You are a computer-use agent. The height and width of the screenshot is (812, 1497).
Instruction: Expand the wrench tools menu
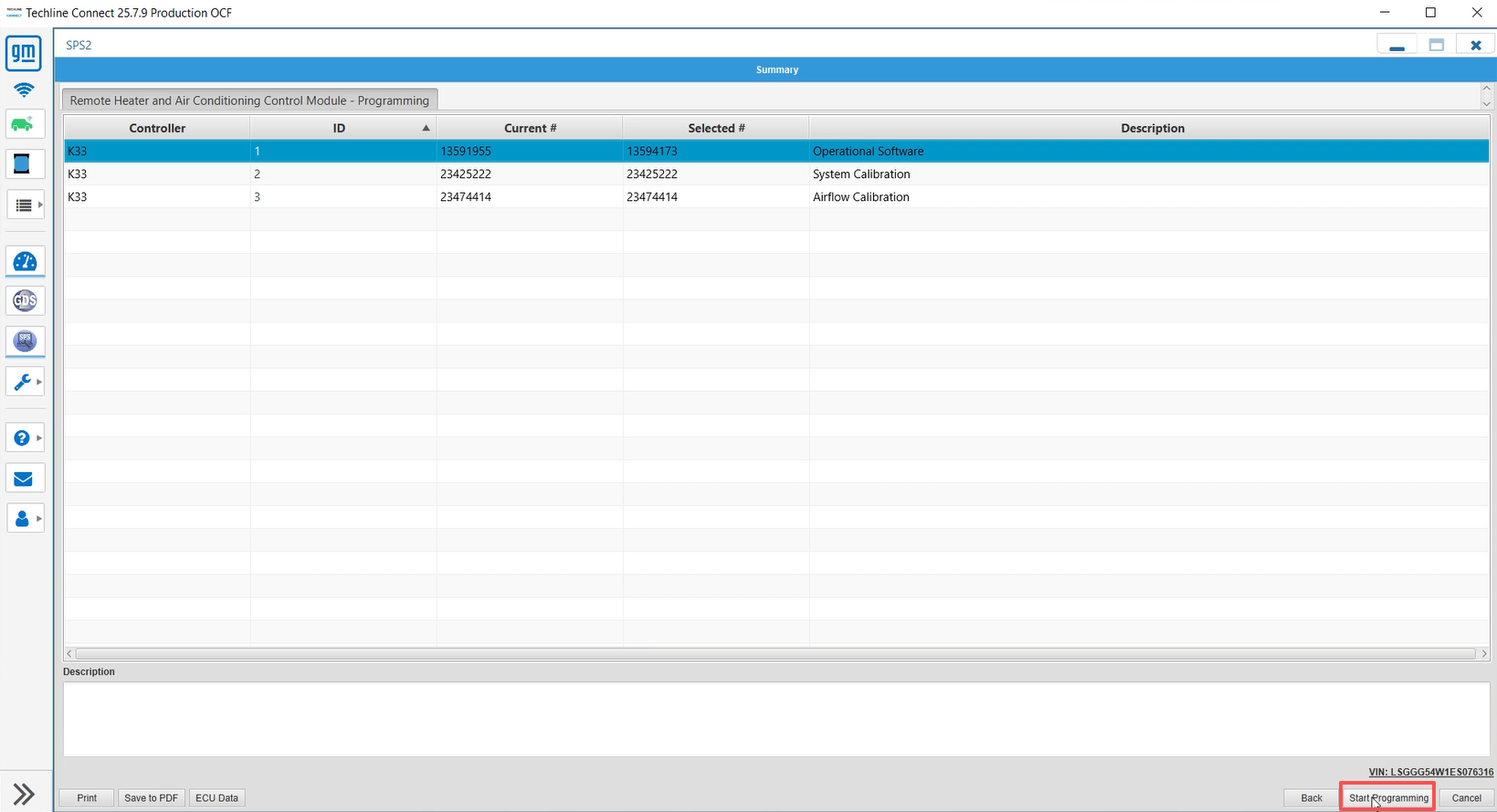point(25,382)
